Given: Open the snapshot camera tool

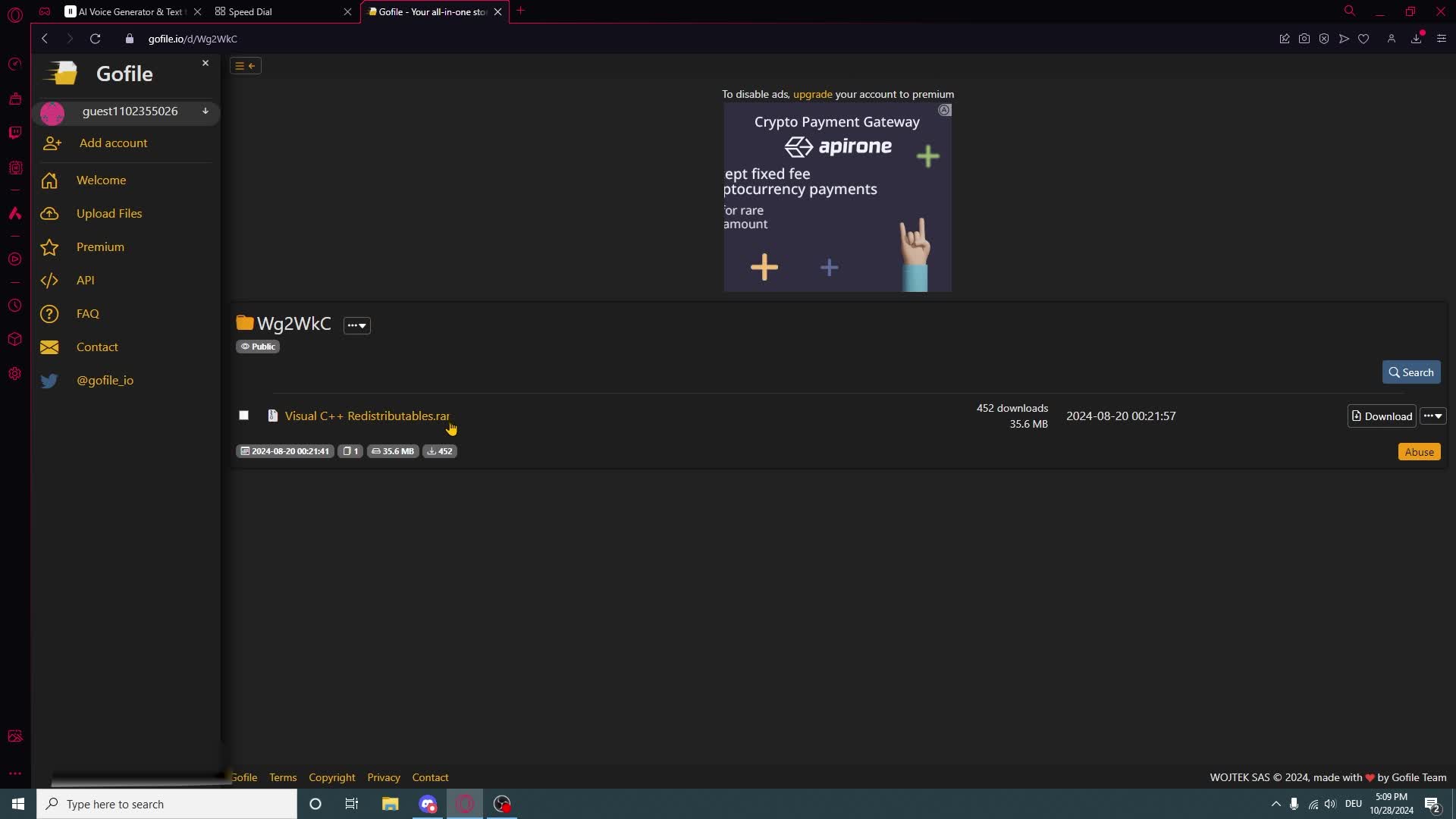Looking at the screenshot, I should (1304, 39).
